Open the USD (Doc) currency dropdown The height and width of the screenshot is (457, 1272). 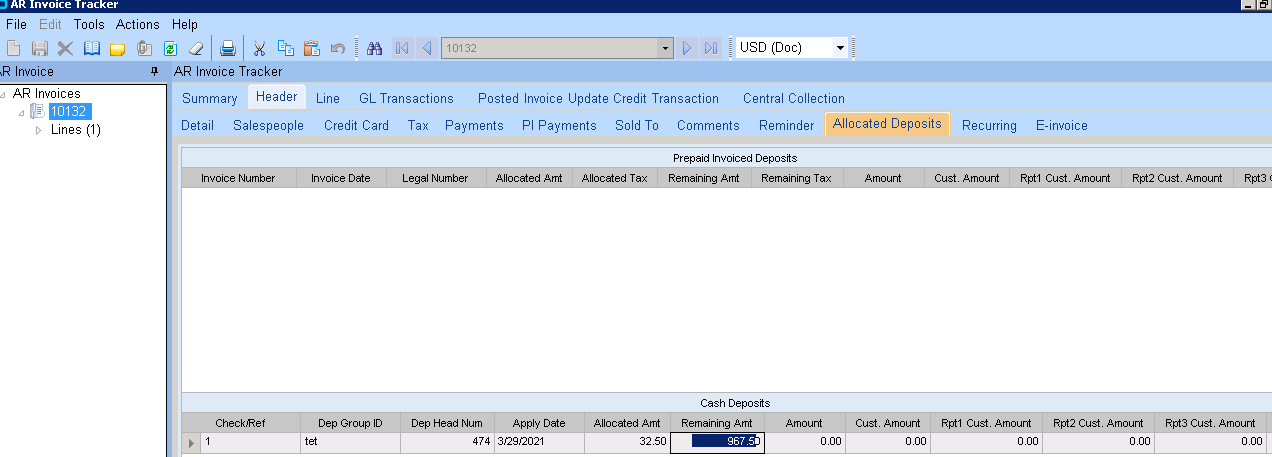(x=840, y=48)
